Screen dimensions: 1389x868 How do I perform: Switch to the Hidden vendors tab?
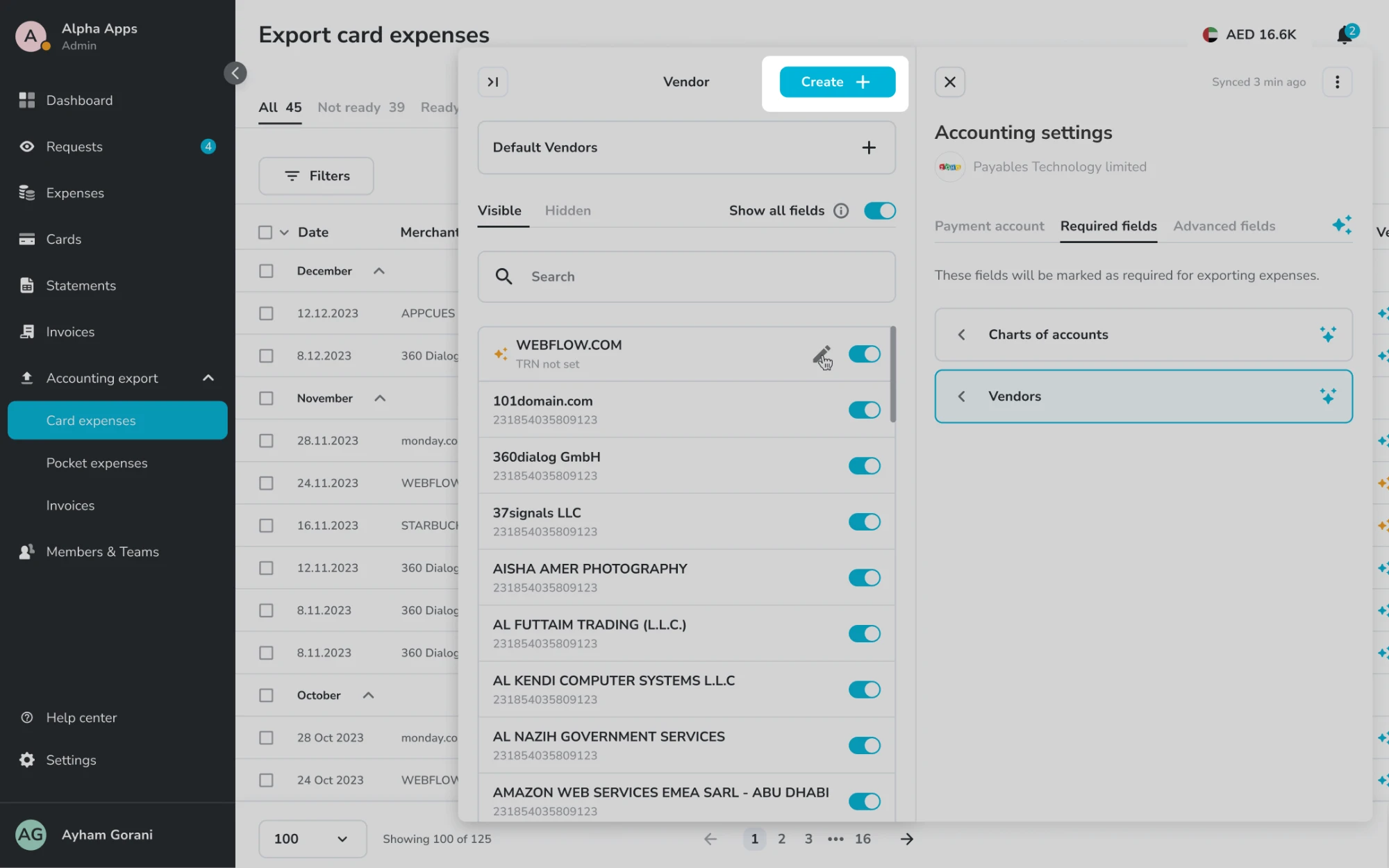567,210
